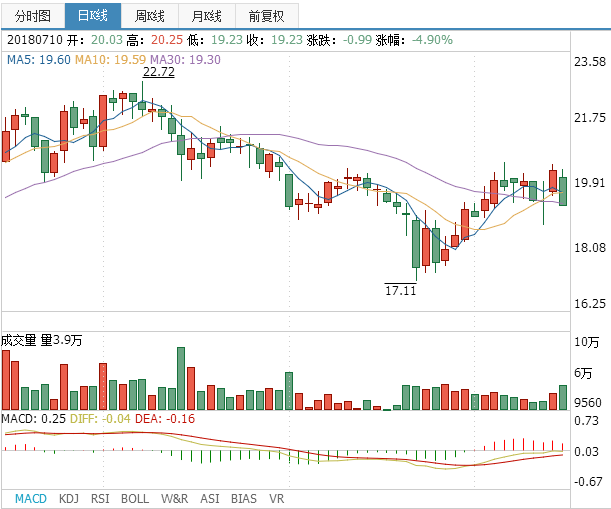Click the 22.72 high price label

tap(159, 72)
